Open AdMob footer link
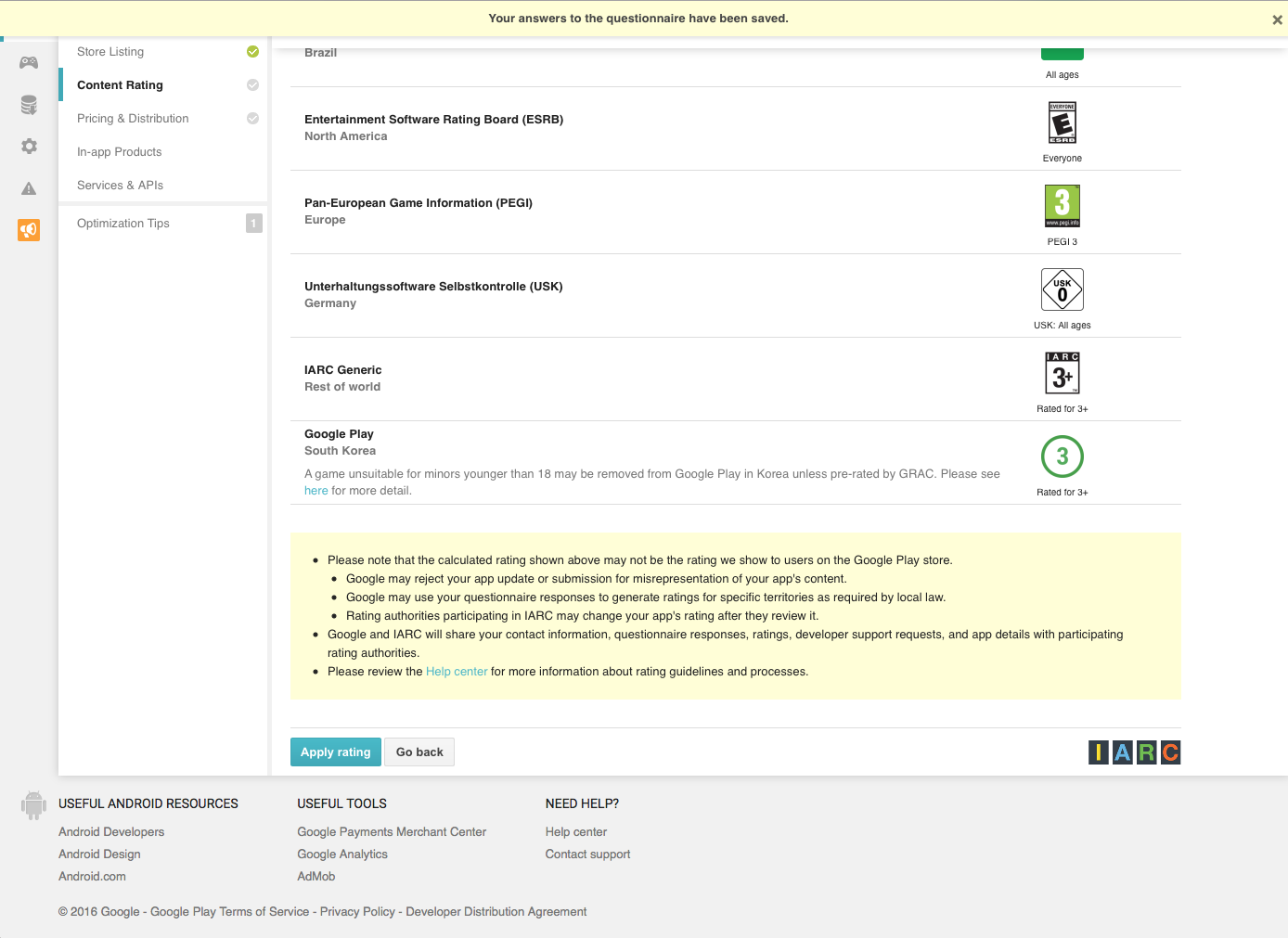Screen dimensions: 1288x938 [x=316, y=877]
